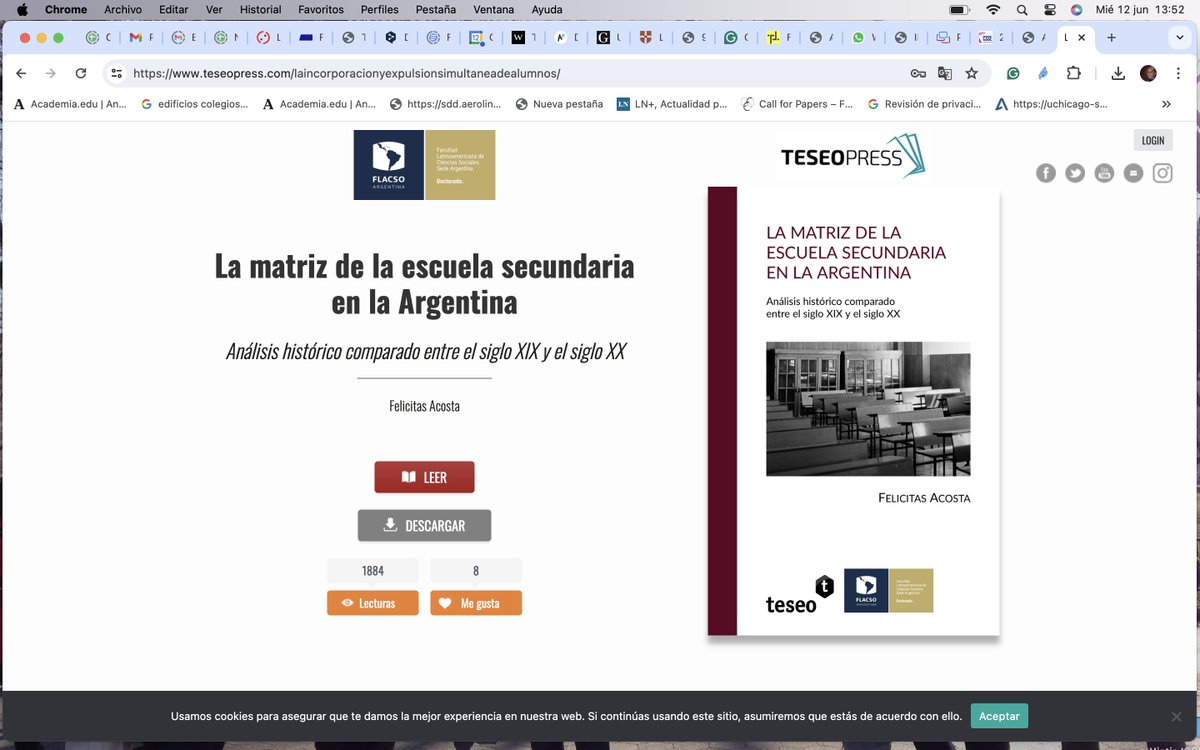
Task: Click the DESCARGAR button
Action: coord(424,525)
